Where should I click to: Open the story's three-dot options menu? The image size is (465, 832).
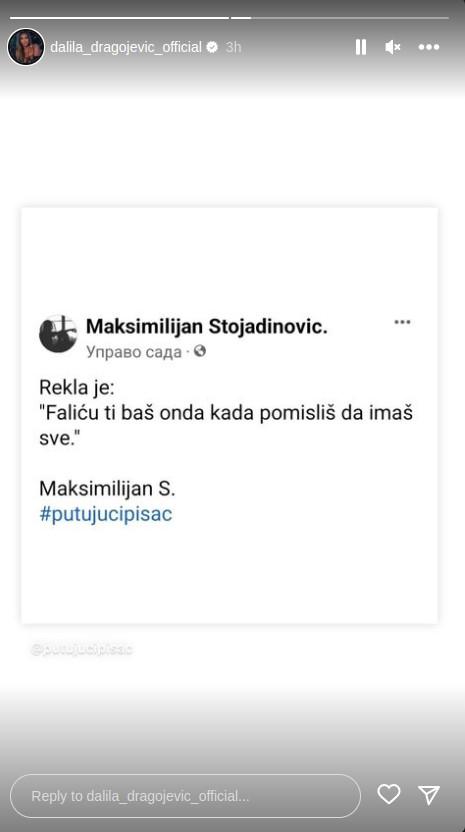click(x=429, y=47)
